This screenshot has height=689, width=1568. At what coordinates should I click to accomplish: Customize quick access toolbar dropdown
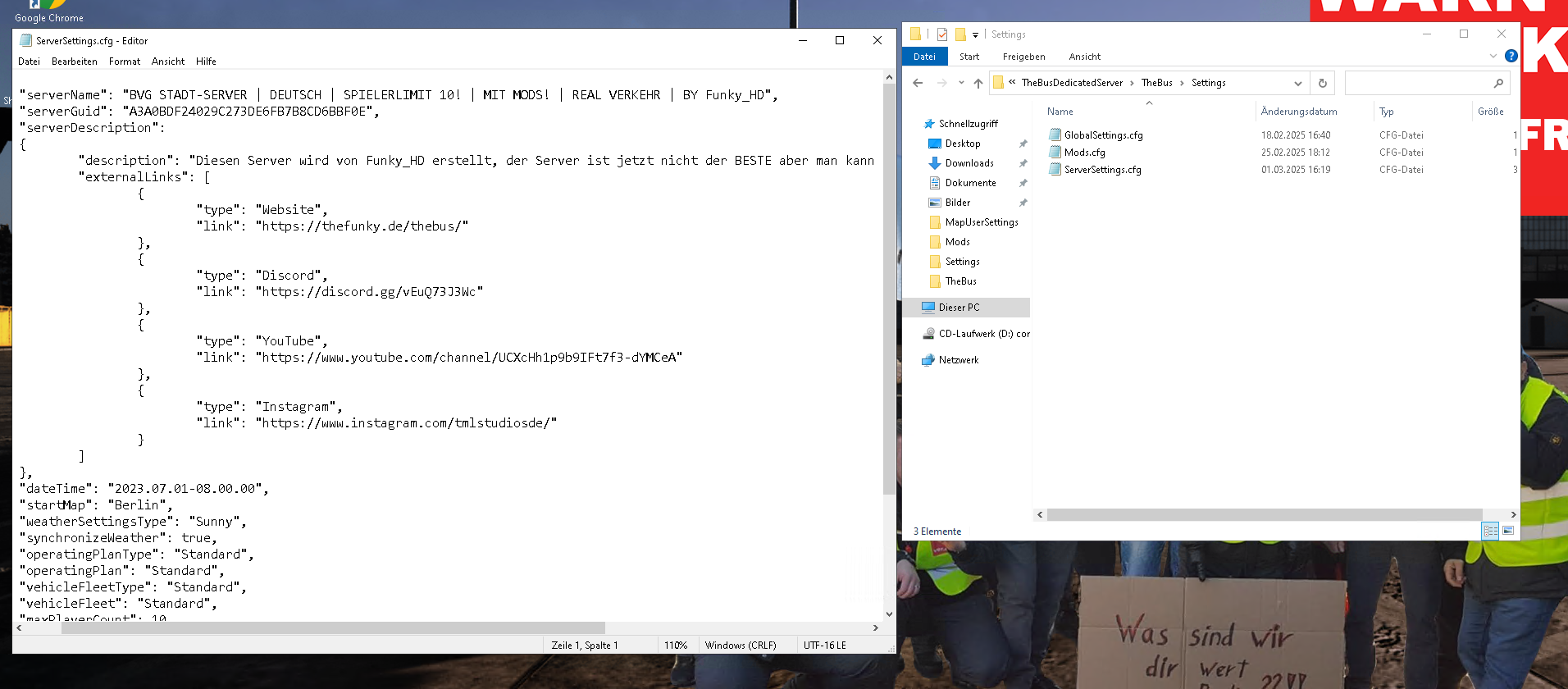pyautogui.click(x=975, y=34)
